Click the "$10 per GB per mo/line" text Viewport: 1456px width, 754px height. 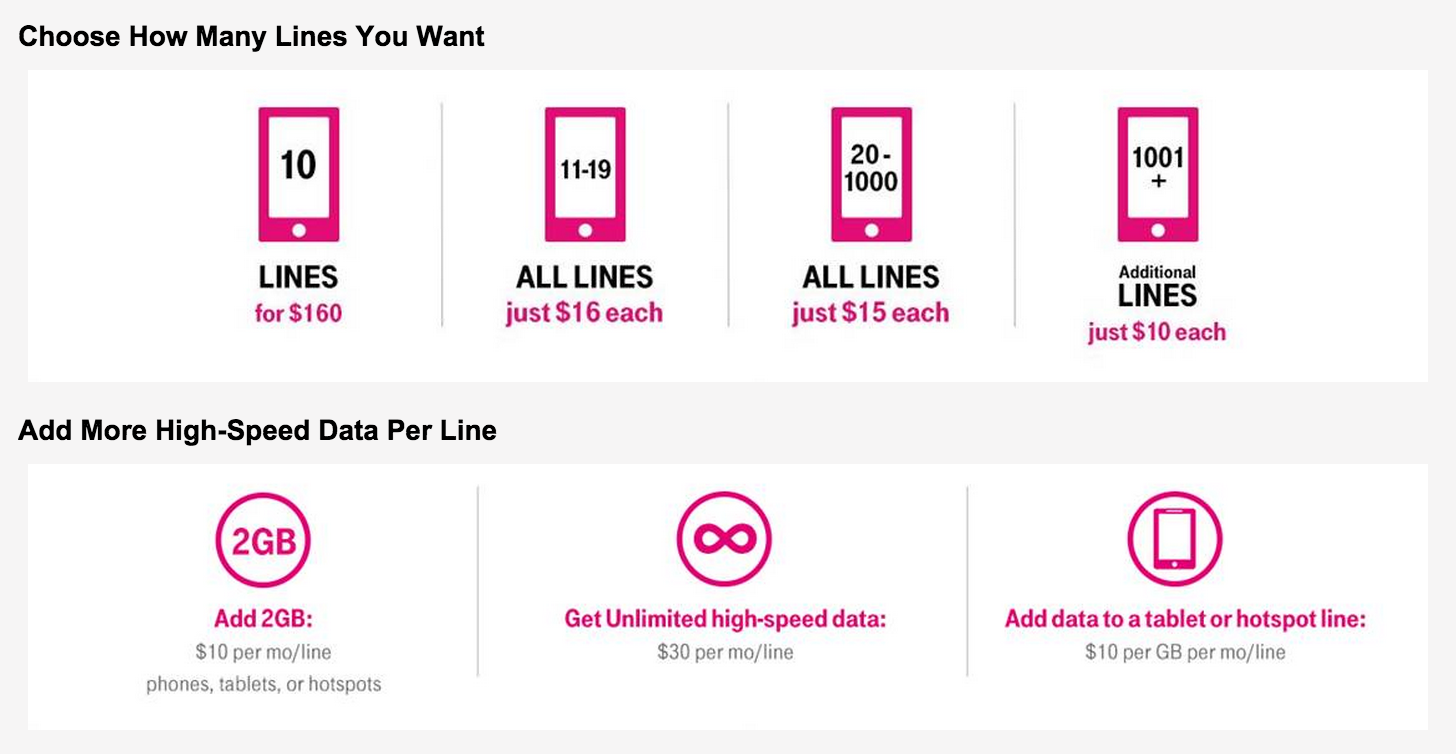pyautogui.click(x=1185, y=652)
